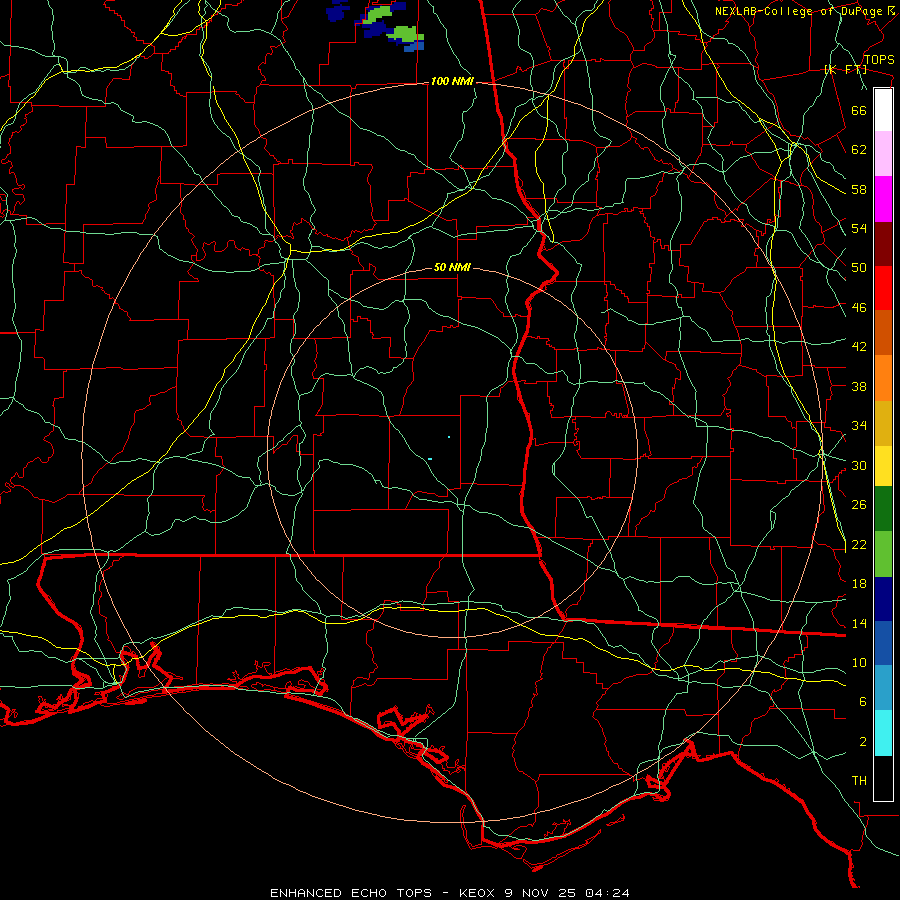Click the 14 legend value
This screenshot has height=900, width=900.
click(859, 623)
